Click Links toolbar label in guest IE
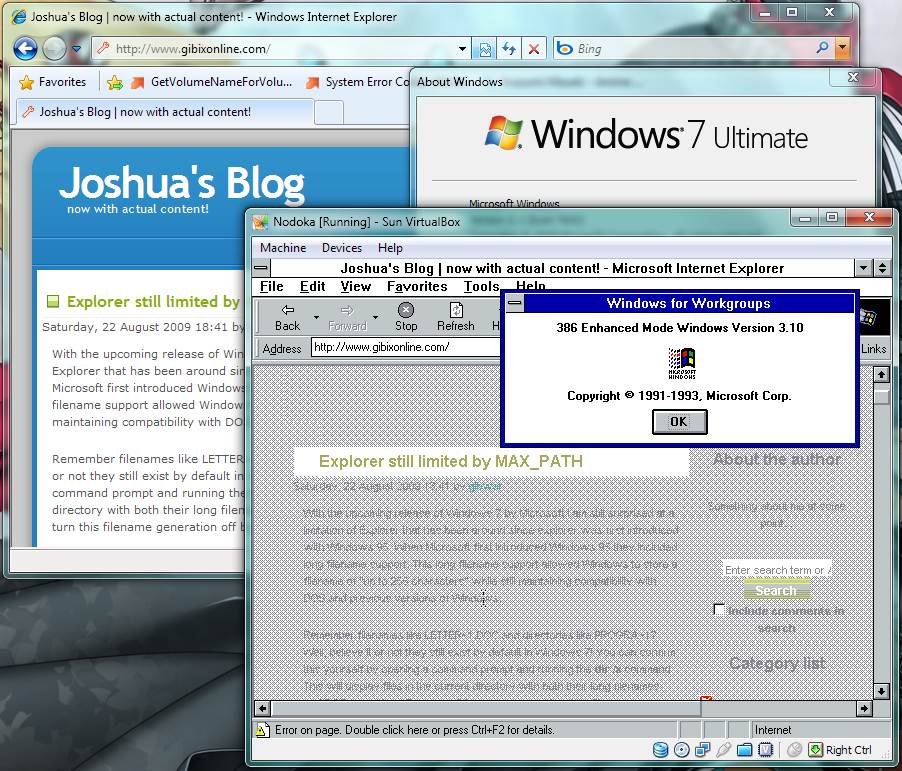 (x=873, y=349)
